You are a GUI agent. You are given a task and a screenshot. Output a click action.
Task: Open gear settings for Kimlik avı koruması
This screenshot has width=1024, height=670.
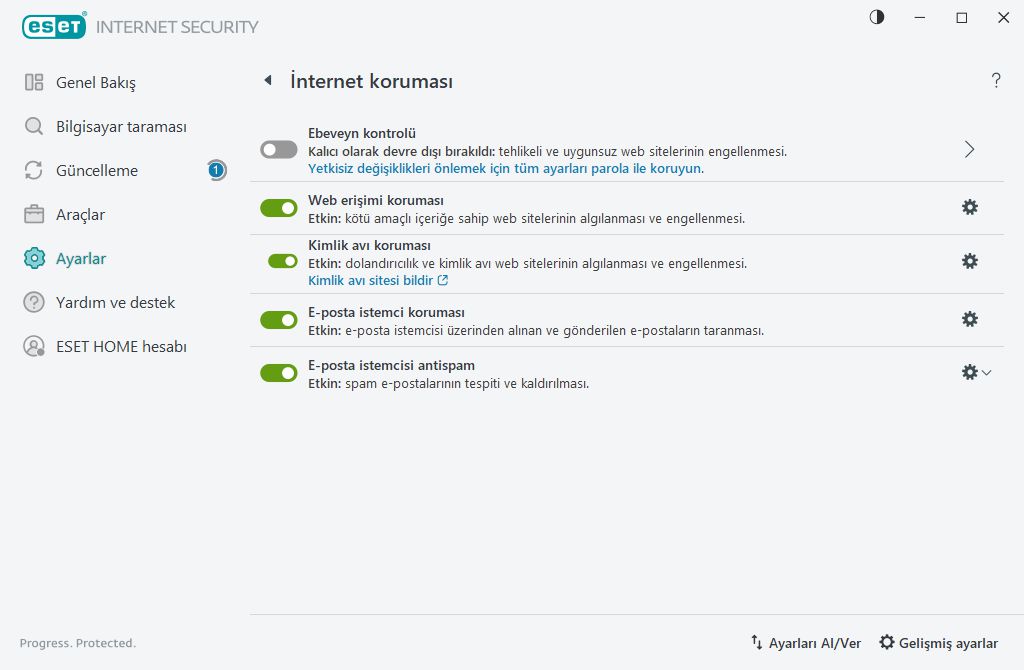969,261
